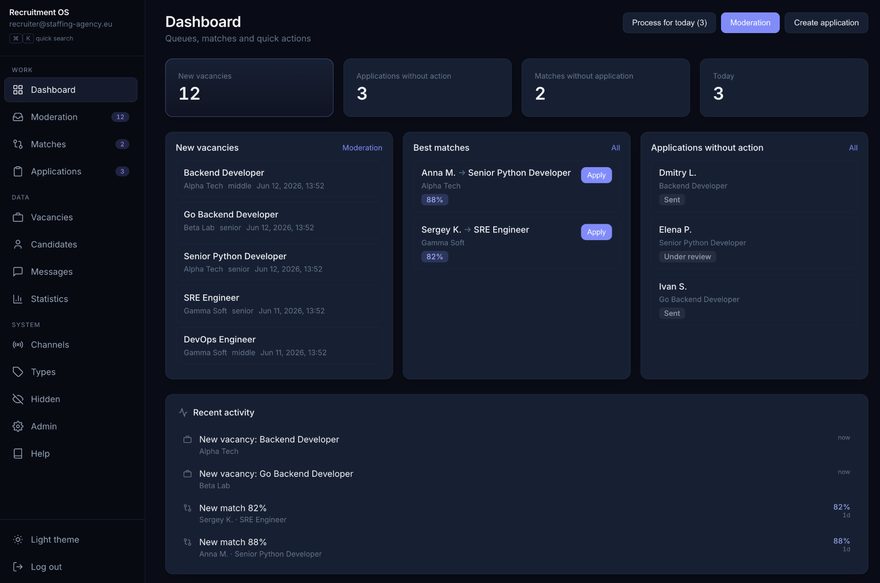Viewport: 880px width, 583px height.
Task: Click the Statistics bar chart icon
Action: [x=18, y=299]
